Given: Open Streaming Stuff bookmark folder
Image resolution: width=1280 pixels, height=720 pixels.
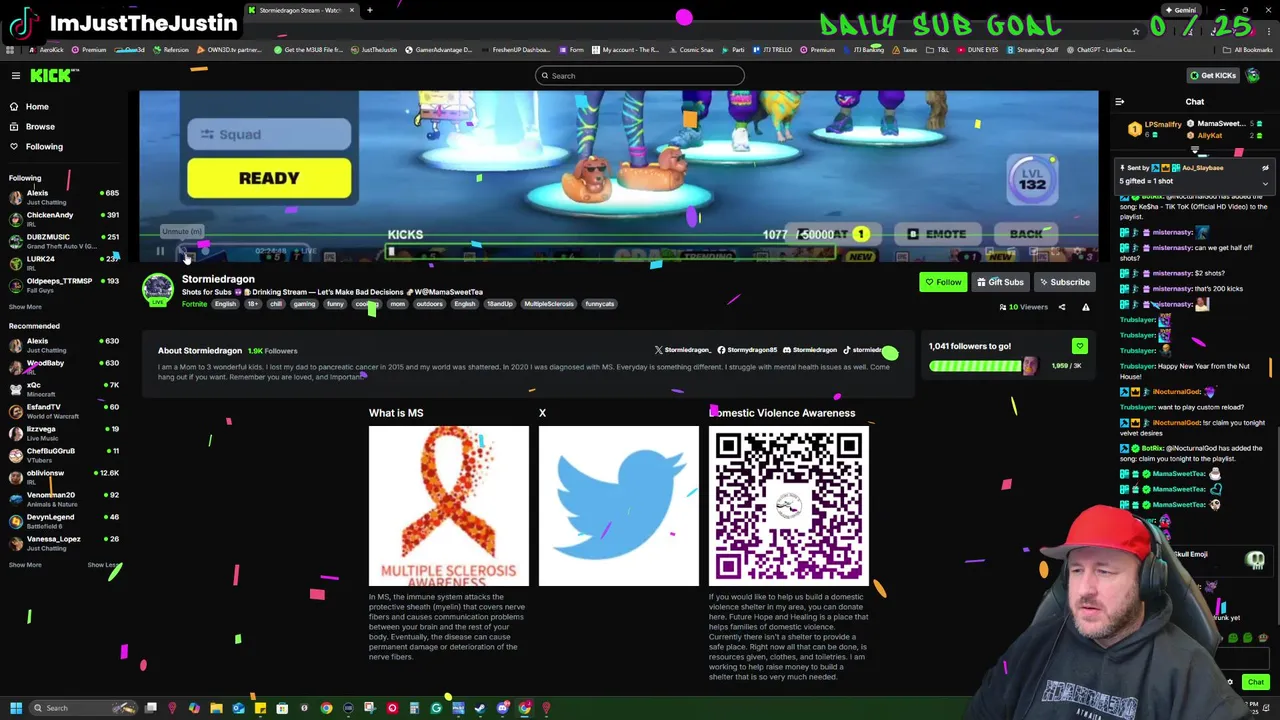Looking at the screenshot, I should (1033, 50).
